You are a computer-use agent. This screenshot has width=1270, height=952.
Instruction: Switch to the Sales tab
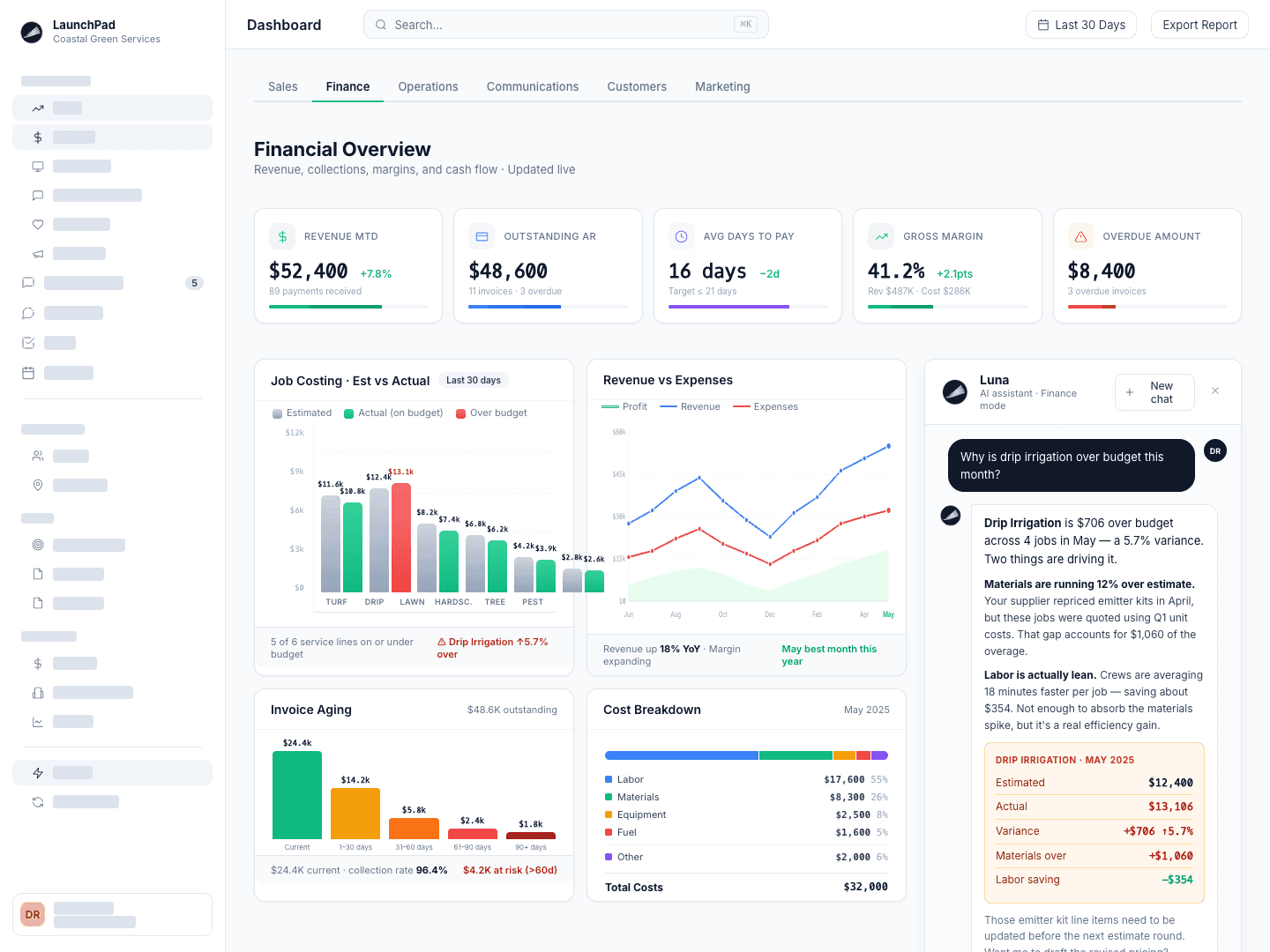pos(283,86)
